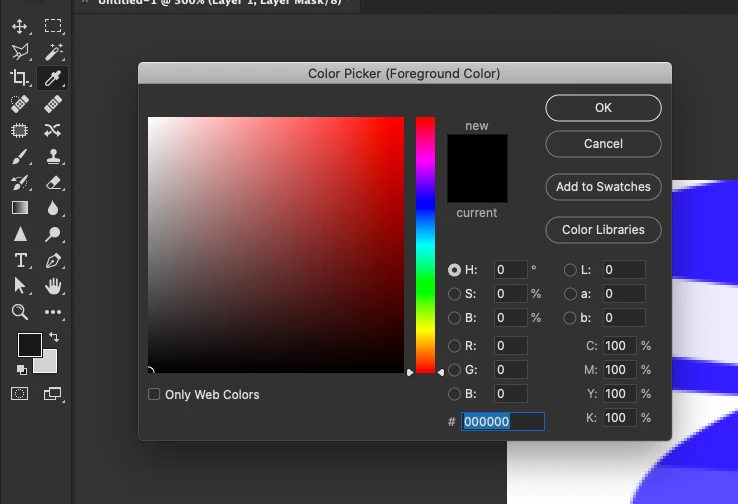Image resolution: width=738 pixels, height=504 pixels.
Task: Select the Dodge tool
Action: [52, 234]
